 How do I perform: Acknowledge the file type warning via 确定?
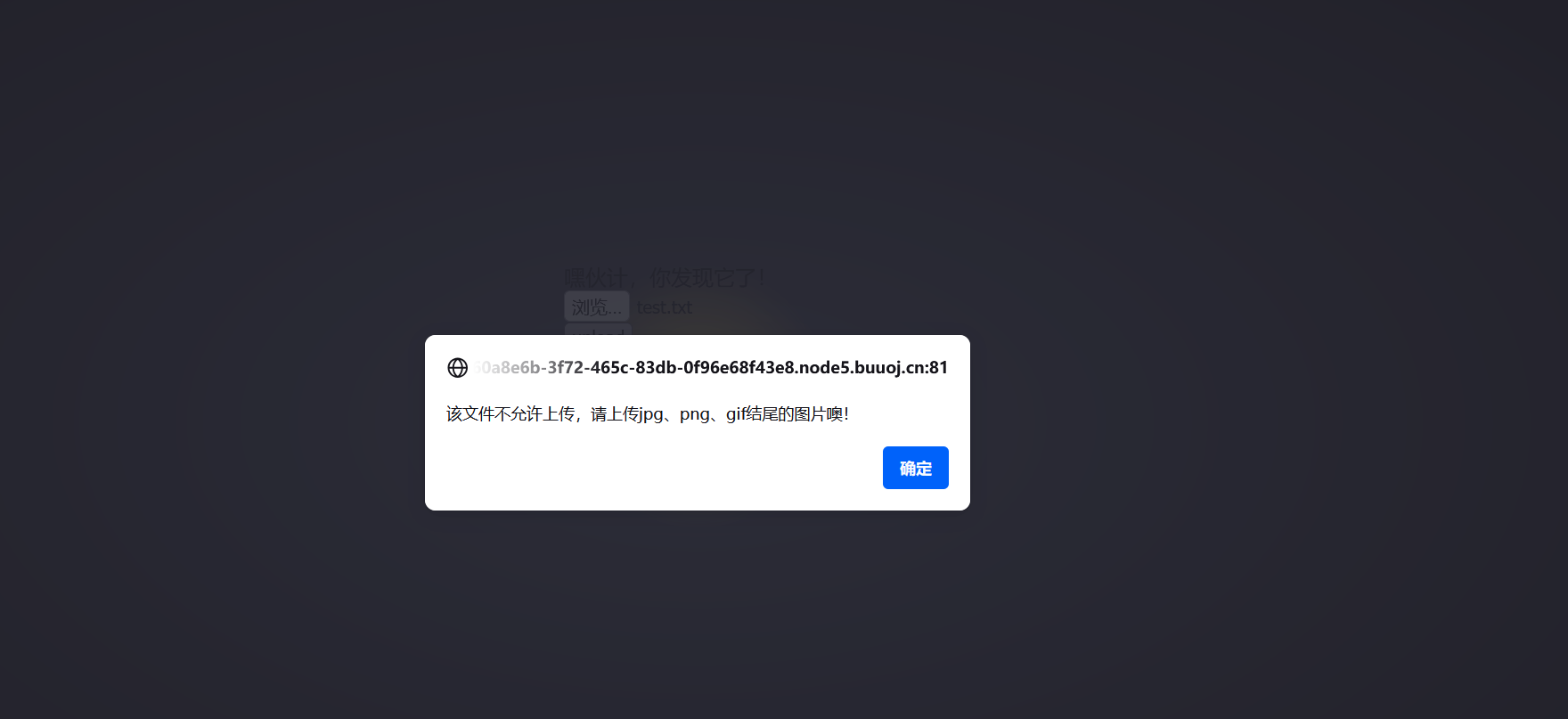pos(915,468)
